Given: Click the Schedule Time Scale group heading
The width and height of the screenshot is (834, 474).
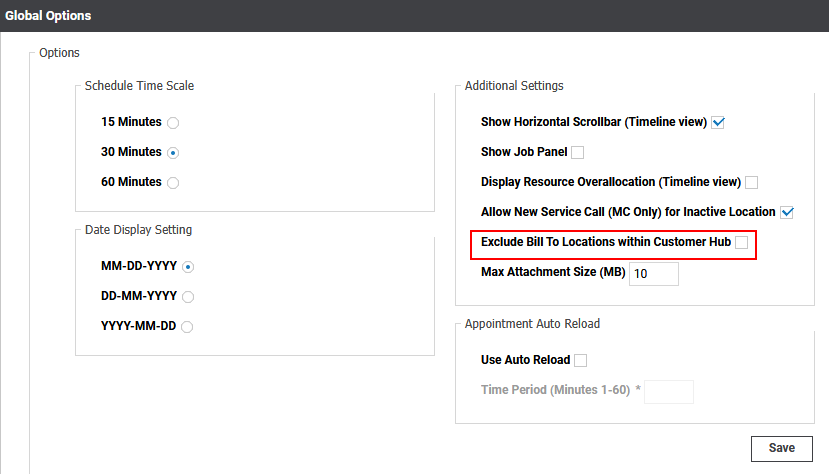Looking at the screenshot, I should click(139, 86).
